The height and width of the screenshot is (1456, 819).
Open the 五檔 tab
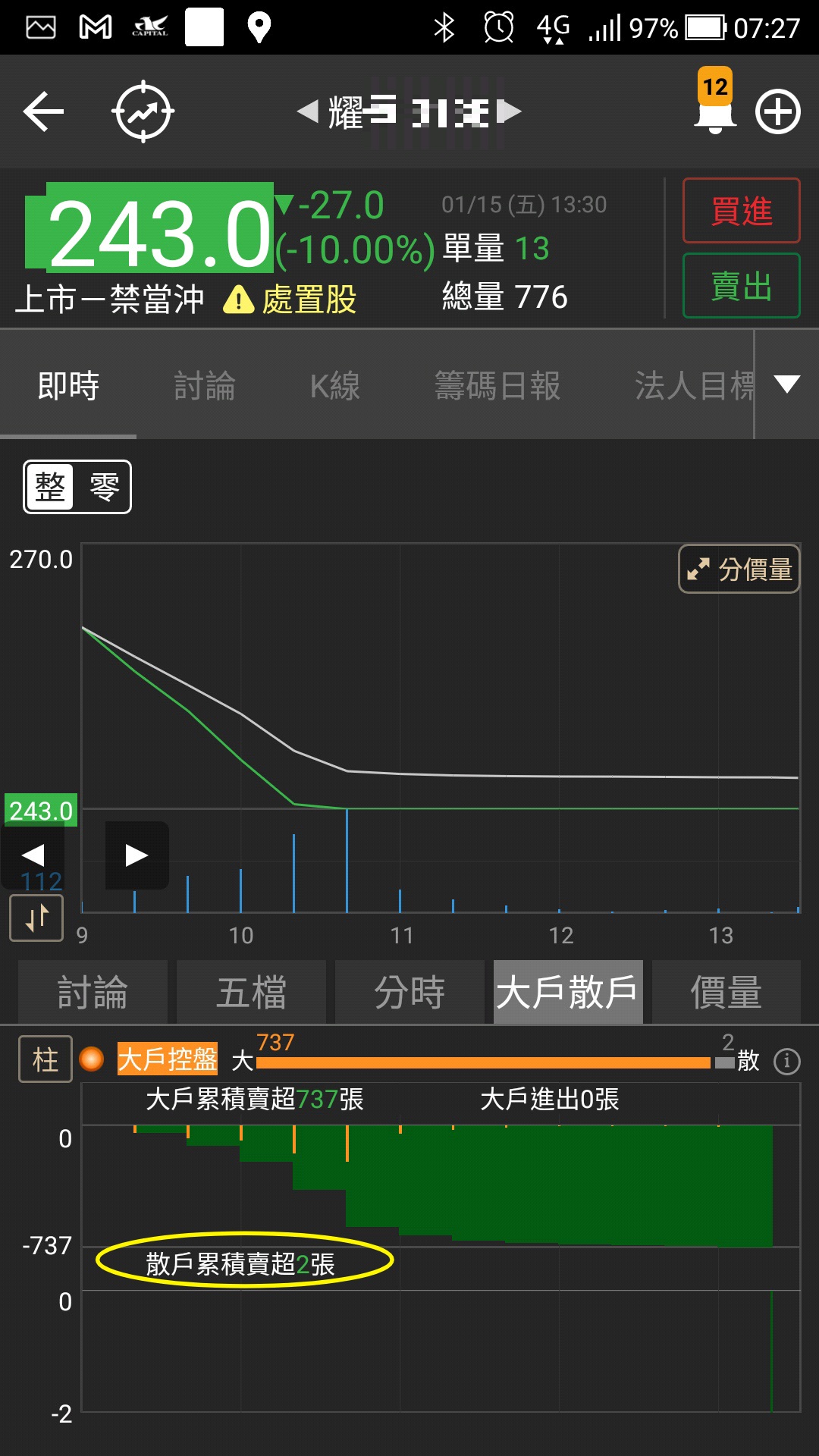[x=251, y=993]
